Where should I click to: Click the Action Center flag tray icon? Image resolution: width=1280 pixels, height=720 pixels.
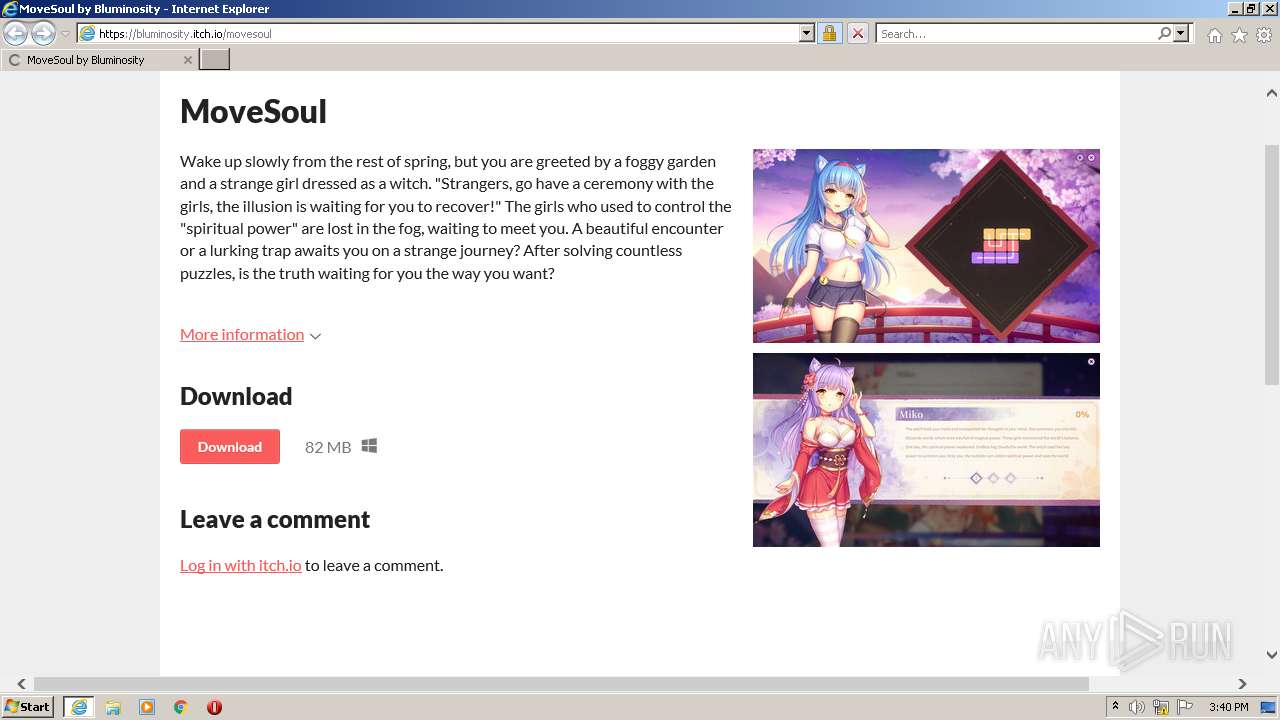click(x=1185, y=707)
